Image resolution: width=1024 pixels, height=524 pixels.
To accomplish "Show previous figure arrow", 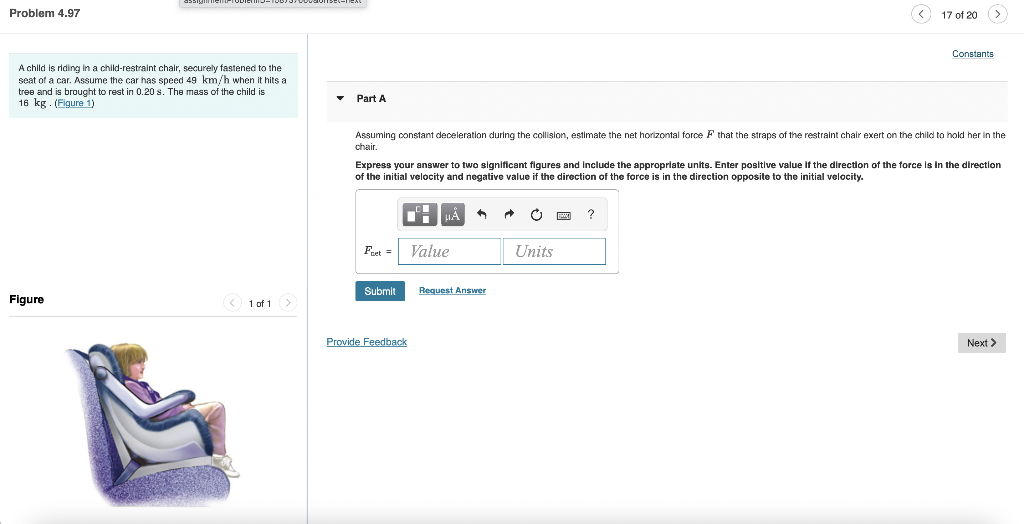I will [232, 303].
